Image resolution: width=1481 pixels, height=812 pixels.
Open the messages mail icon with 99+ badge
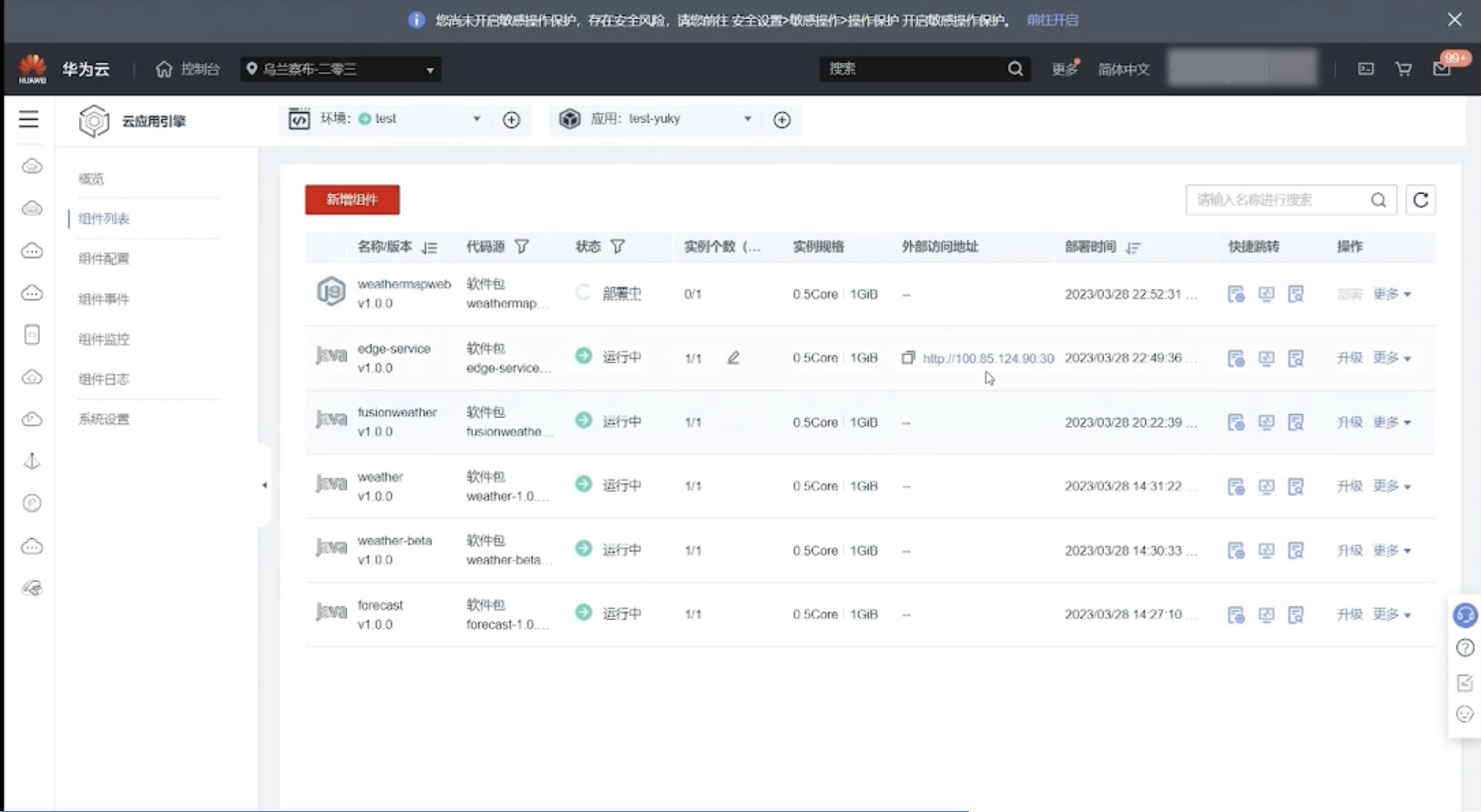1443,69
